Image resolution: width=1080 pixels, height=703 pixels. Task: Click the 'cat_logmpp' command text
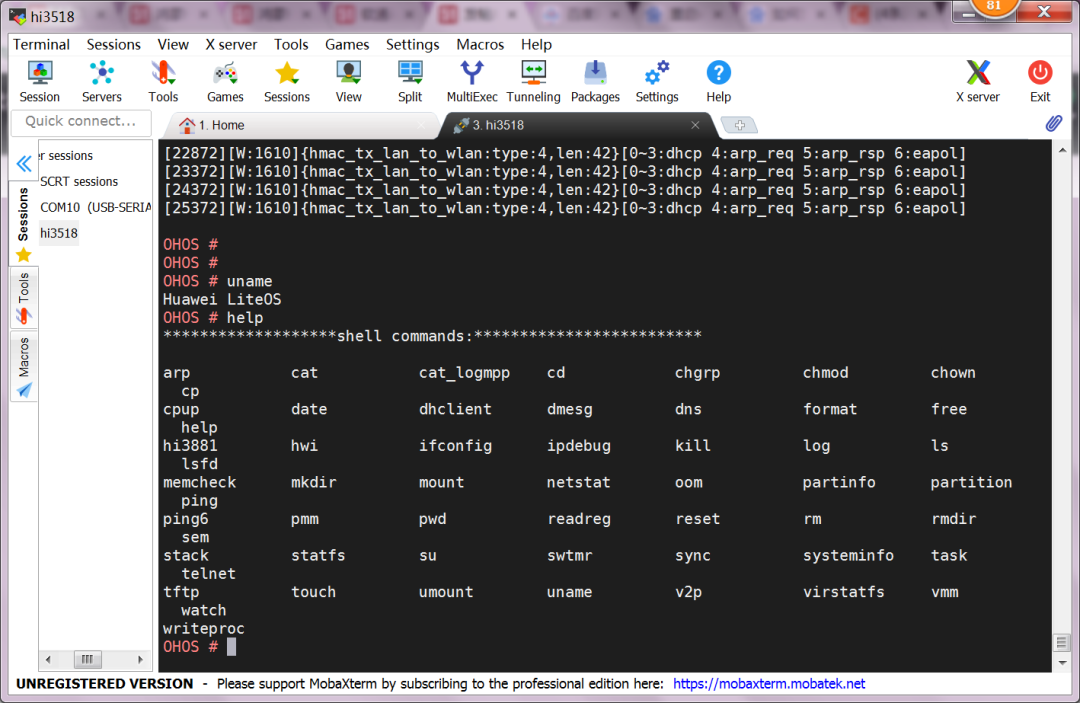(464, 373)
